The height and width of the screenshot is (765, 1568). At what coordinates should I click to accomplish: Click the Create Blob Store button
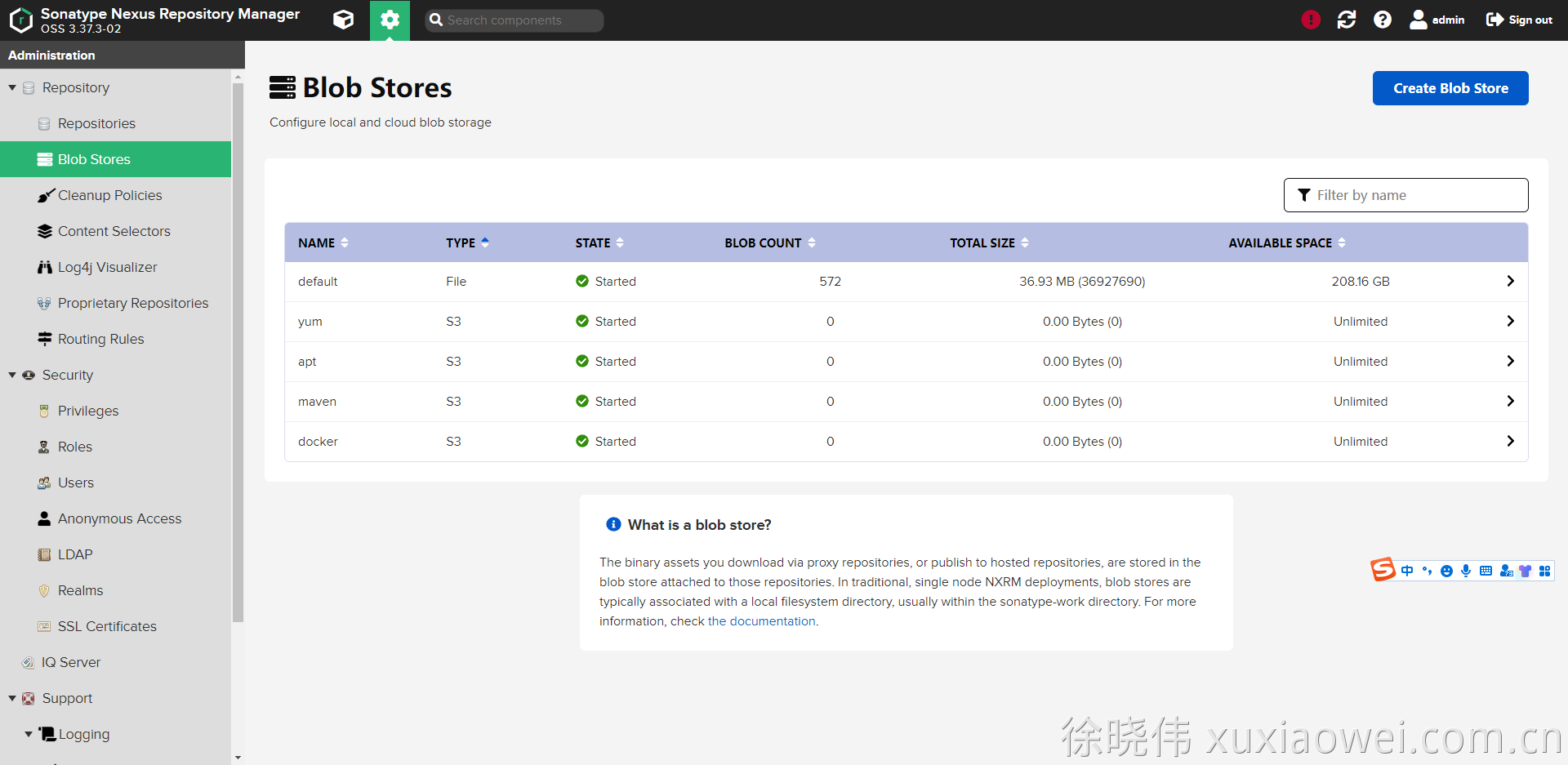[1450, 88]
